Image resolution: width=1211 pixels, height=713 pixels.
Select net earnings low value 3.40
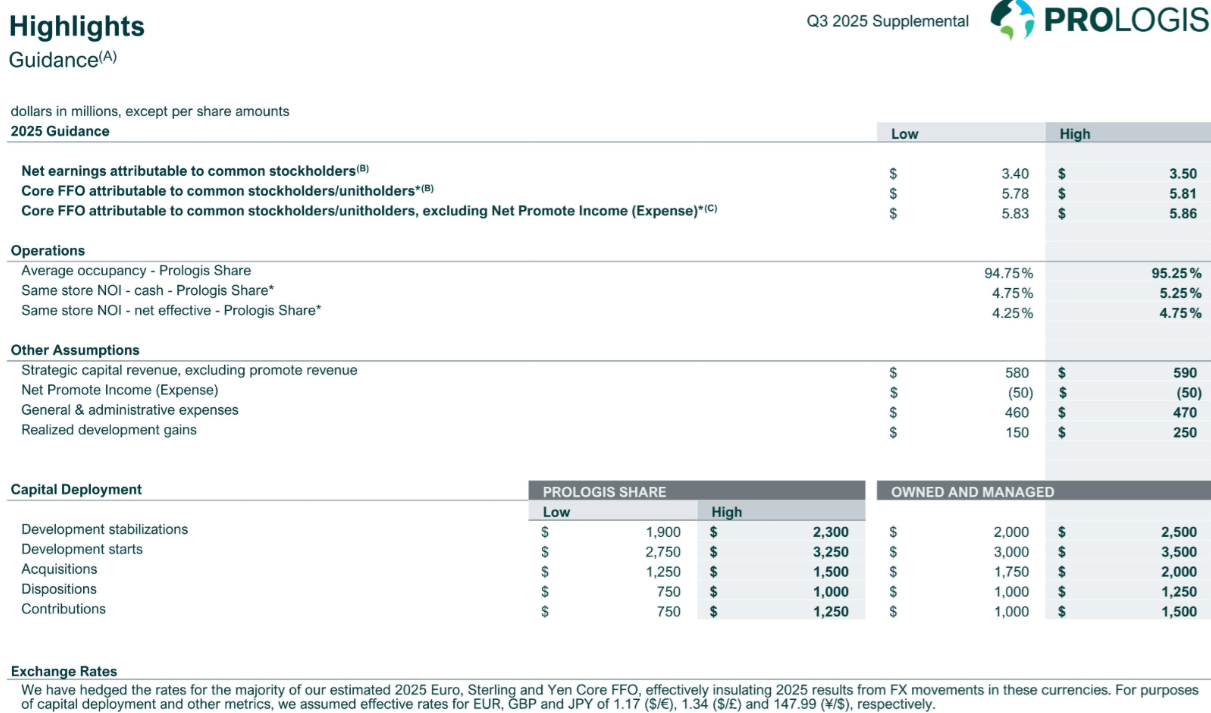[1015, 174]
